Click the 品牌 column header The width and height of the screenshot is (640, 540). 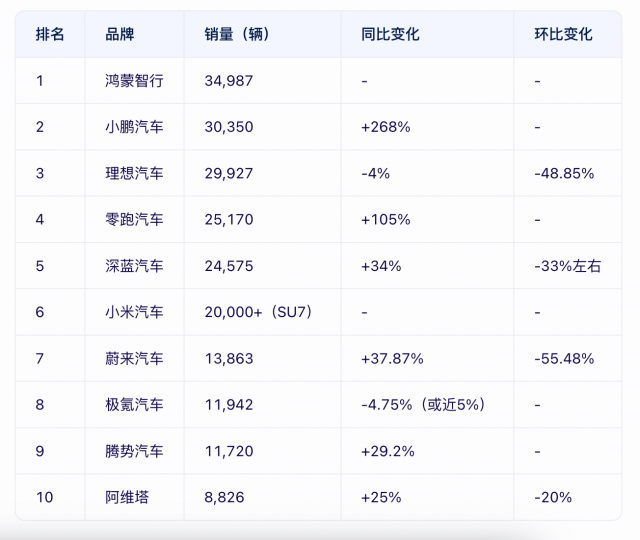120,34
